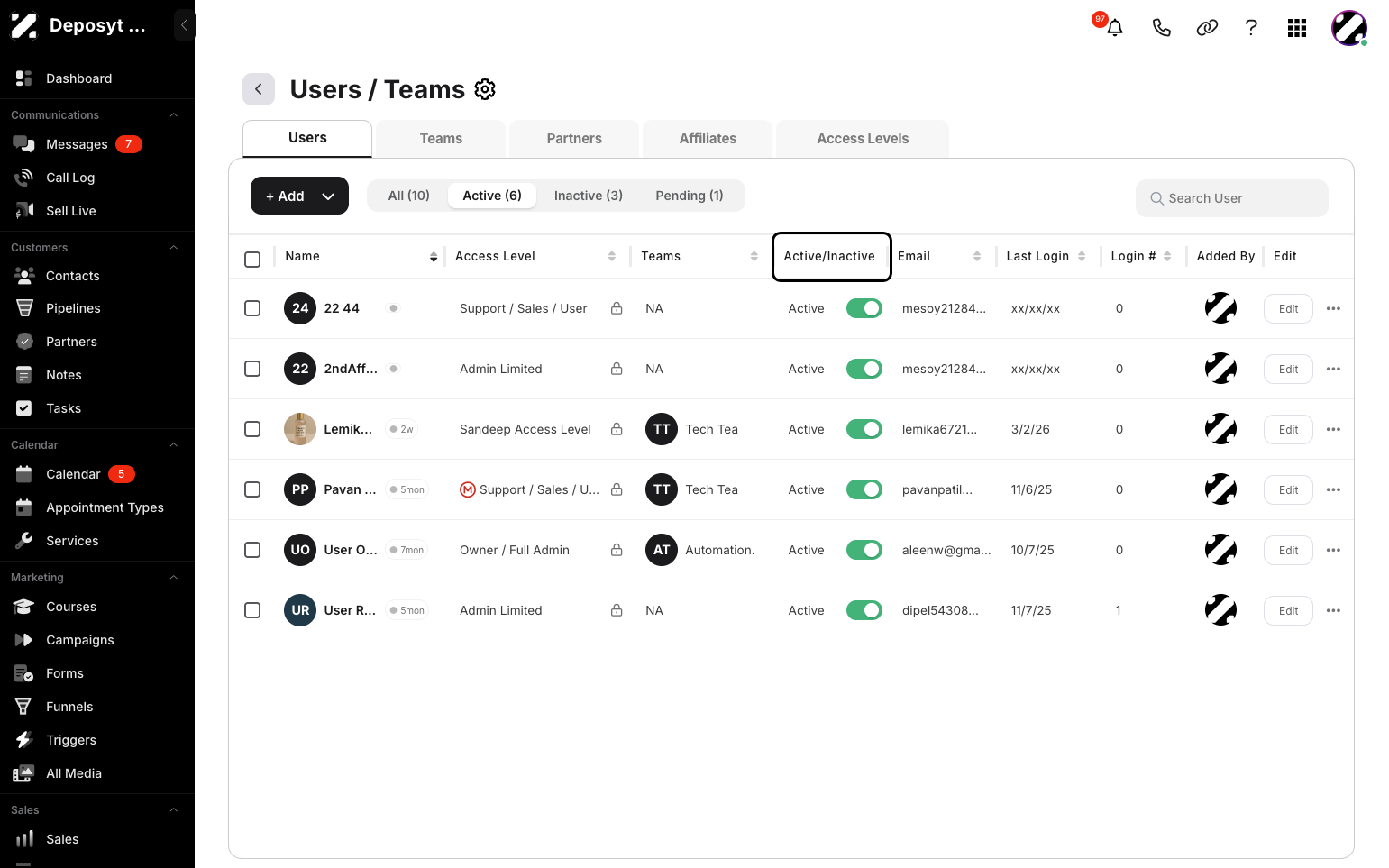Open more options for User R... row
This screenshot has width=1389, height=868.
coord(1334,610)
